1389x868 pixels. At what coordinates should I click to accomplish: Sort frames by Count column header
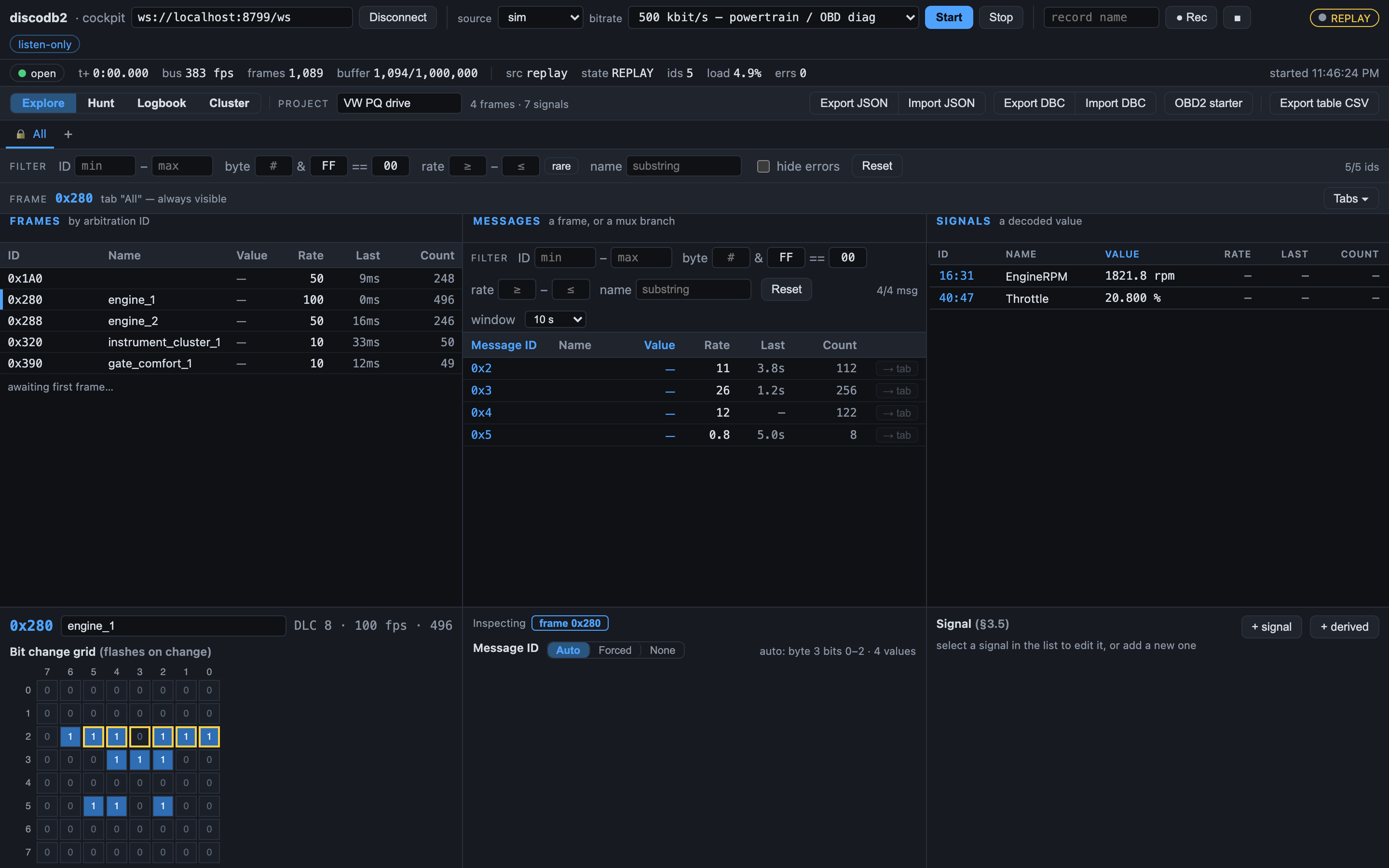[x=437, y=256]
